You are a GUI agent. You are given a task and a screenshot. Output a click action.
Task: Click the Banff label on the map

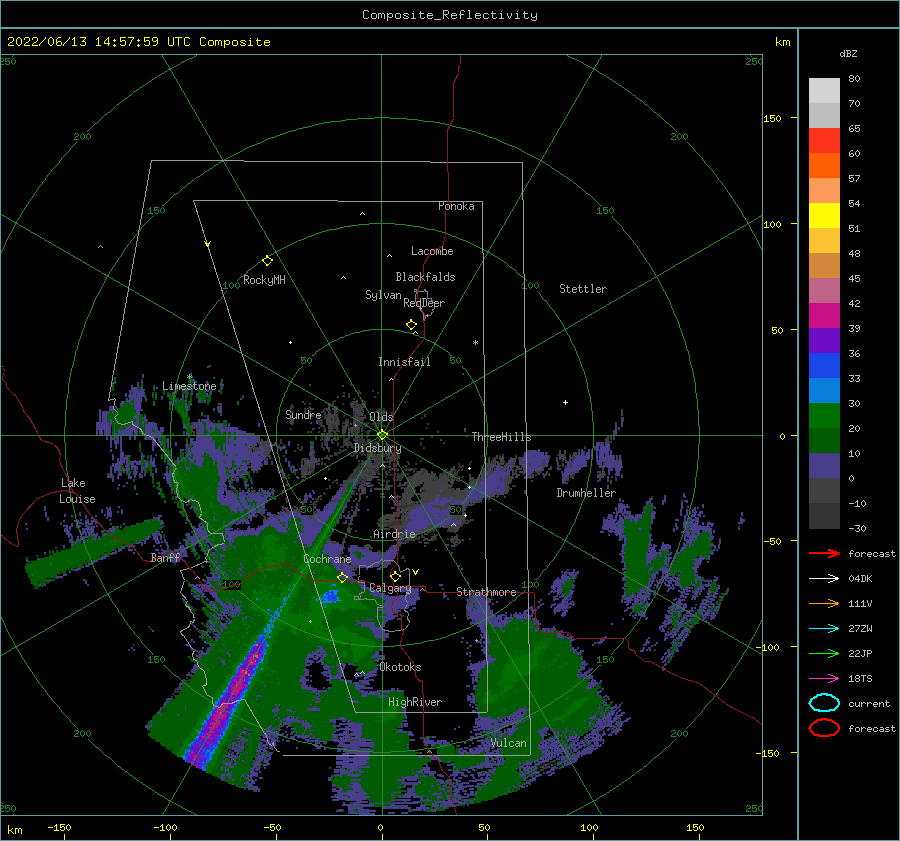click(x=165, y=557)
